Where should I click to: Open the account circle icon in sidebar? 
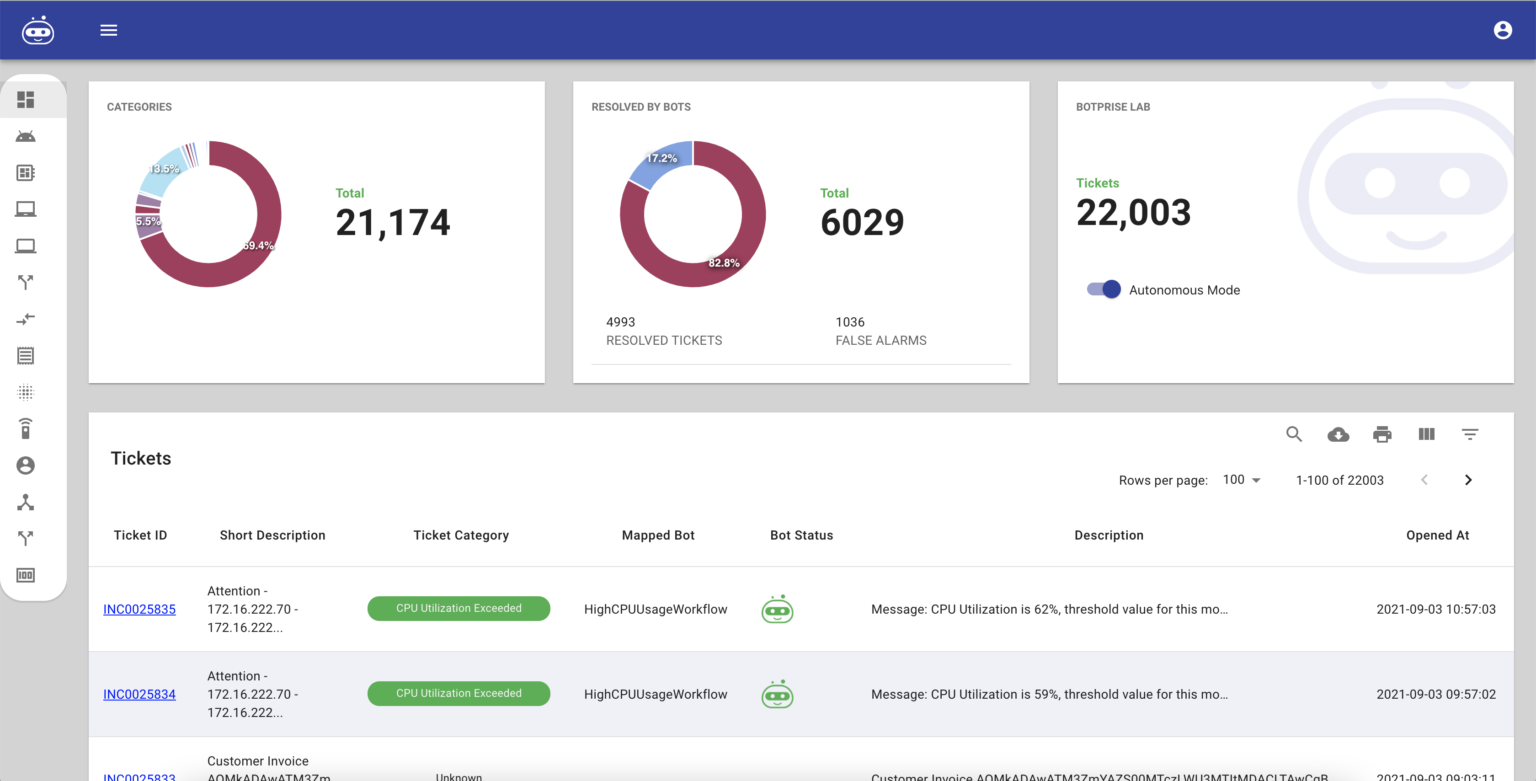[x=26, y=465]
